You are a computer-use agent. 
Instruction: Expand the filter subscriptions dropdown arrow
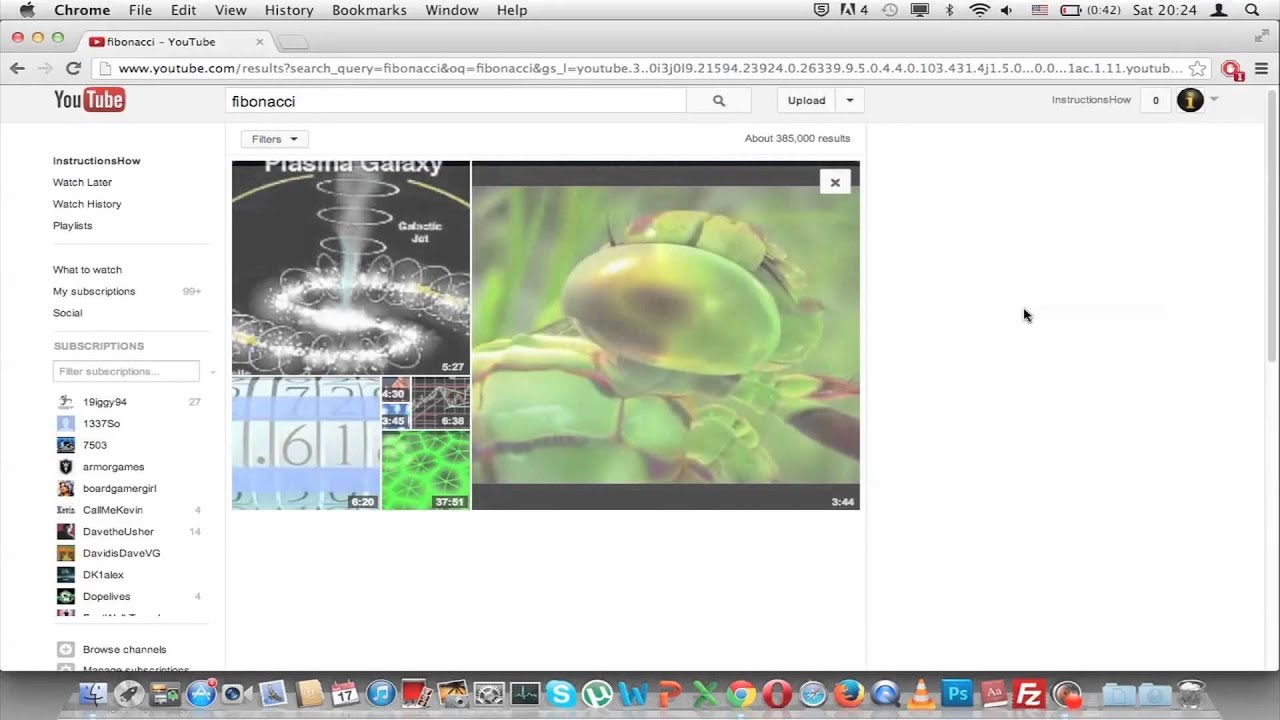coord(212,372)
